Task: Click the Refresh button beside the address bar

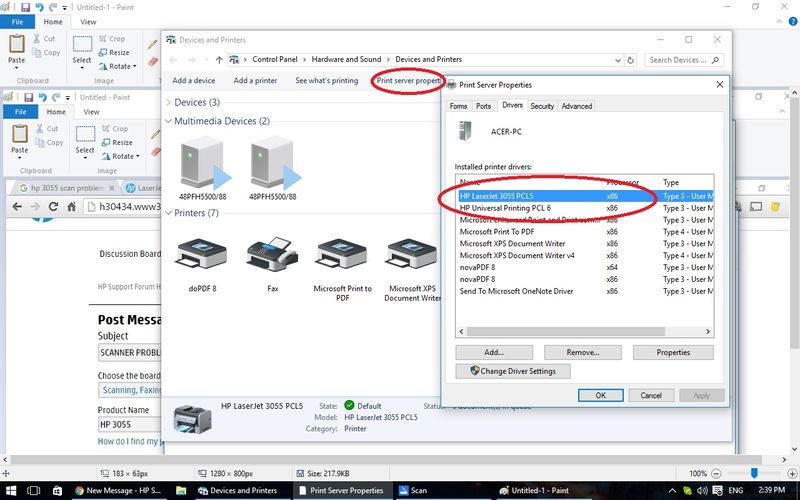Action: tap(631, 60)
